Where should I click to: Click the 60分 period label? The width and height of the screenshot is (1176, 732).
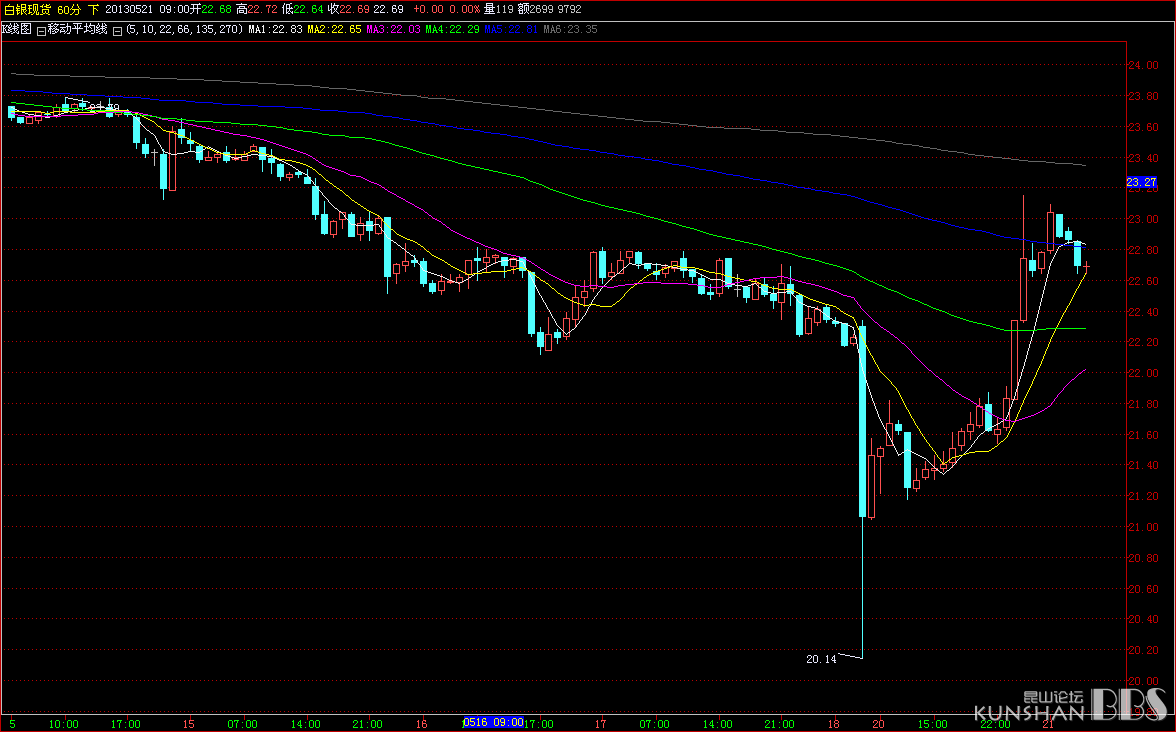[x=69, y=9]
